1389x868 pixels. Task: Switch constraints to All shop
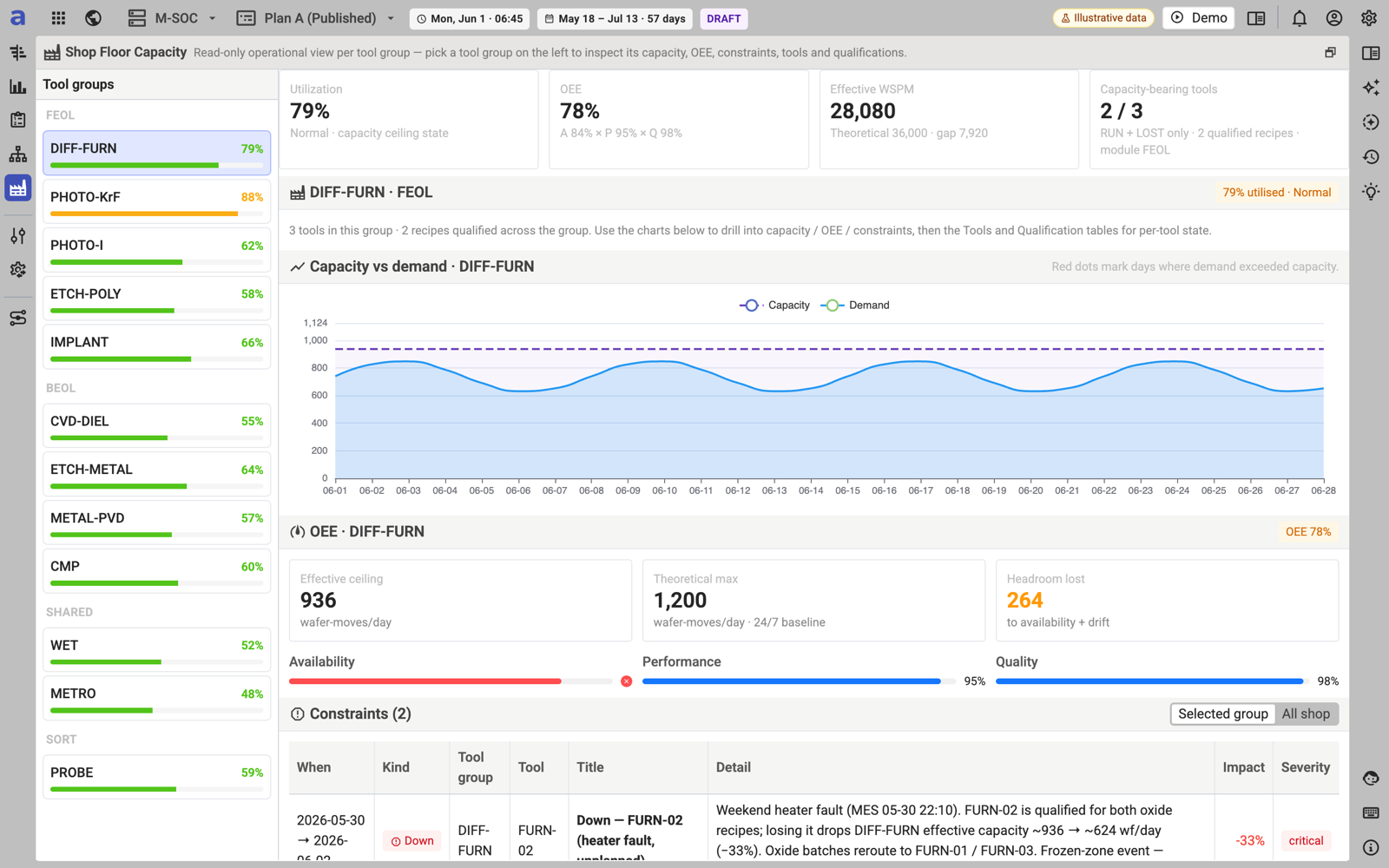(x=1306, y=714)
